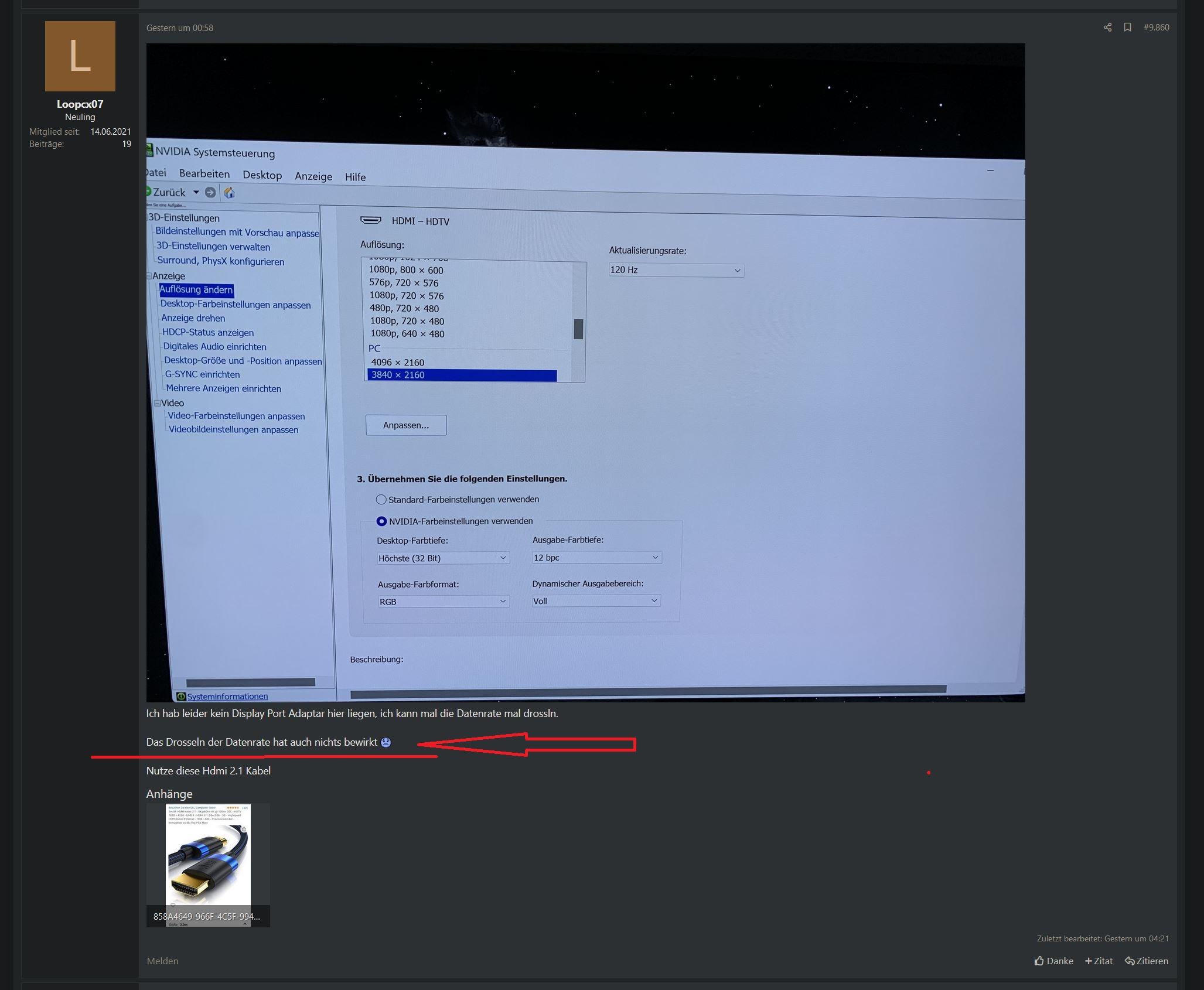This screenshot has width=1204, height=990.
Task: Open the Aktualisierungsrate 120 Hz dropdown
Action: click(x=677, y=270)
